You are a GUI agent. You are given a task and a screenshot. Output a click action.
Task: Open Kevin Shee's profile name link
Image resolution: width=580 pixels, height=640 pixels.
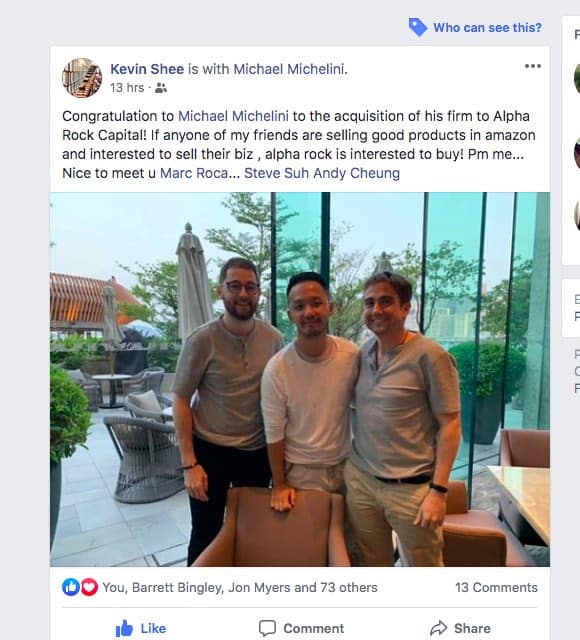pos(147,69)
